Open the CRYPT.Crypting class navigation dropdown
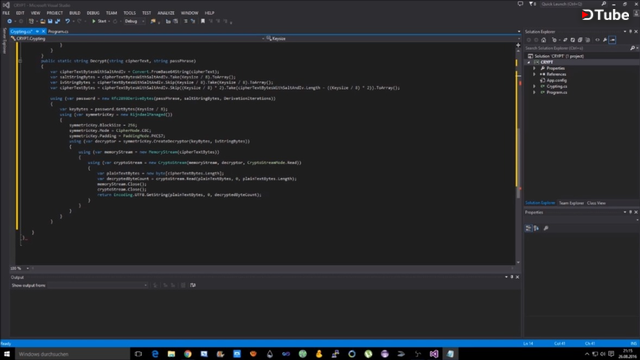This screenshot has width=640, height=360. coord(137,38)
